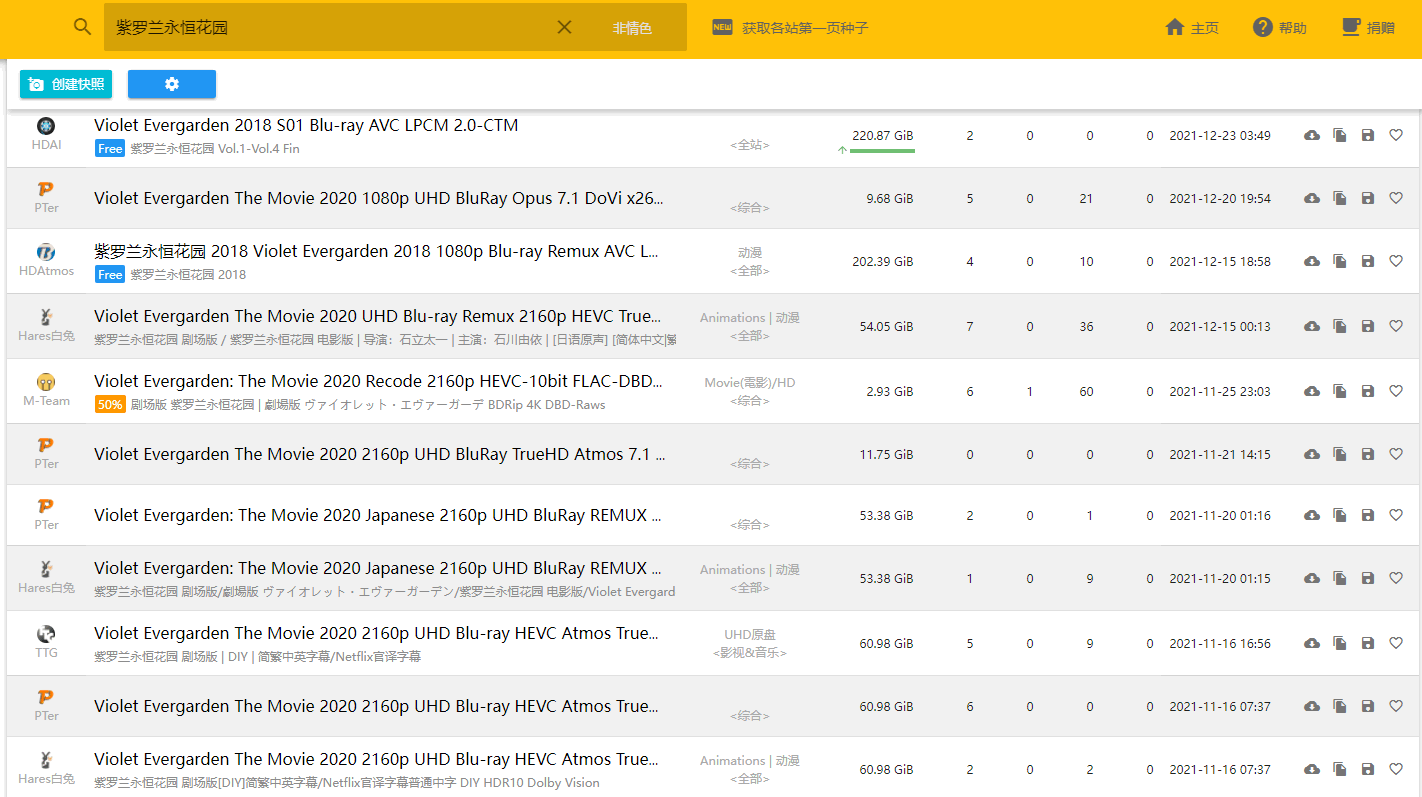Open the Recode 2160p HEVC-10bit FLAC-DBD title
1422x797 pixels.
379,381
